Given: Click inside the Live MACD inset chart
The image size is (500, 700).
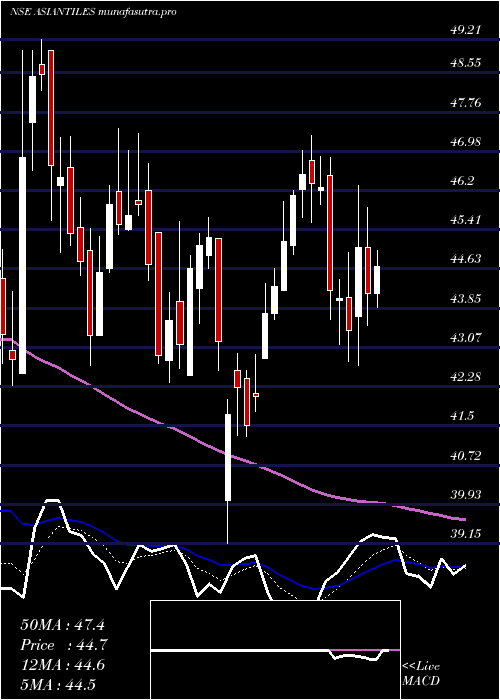Looking at the screenshot, I should point(275,650).
